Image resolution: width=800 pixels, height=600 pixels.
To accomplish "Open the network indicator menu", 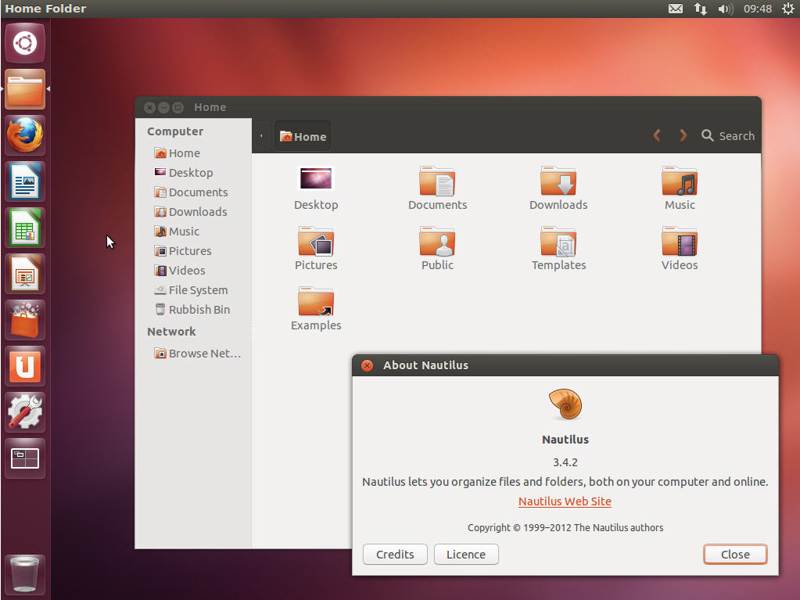I will [701, 9].
